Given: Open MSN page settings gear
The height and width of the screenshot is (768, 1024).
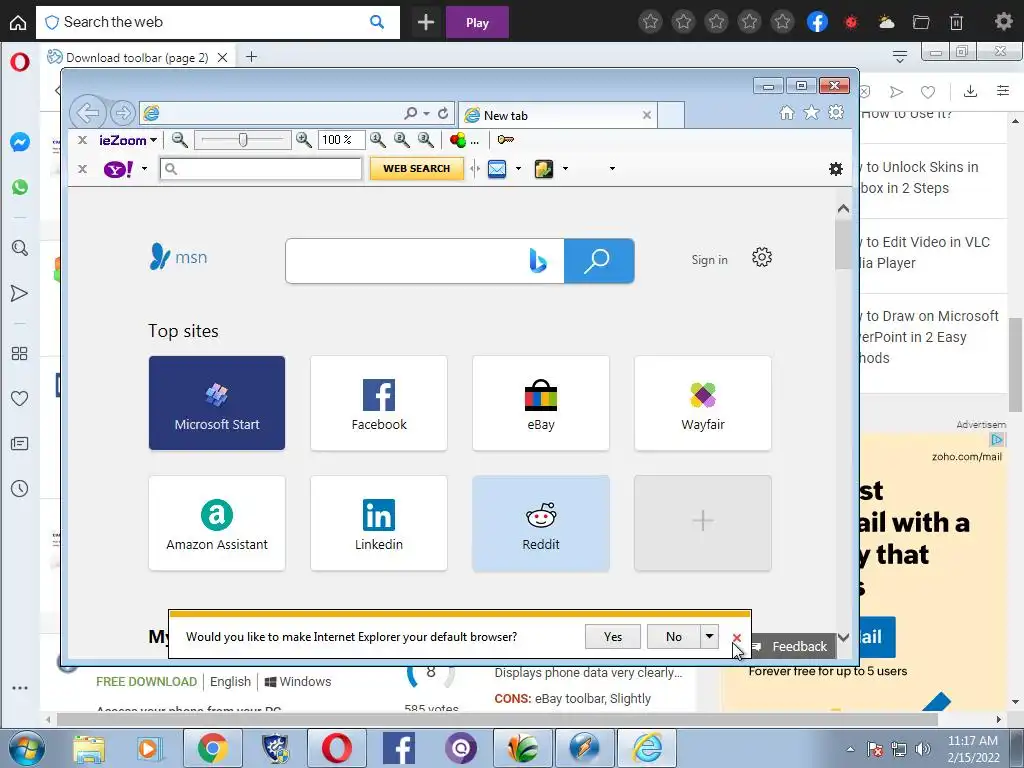Looking at the screenshot, I should [x=761, y=257].
